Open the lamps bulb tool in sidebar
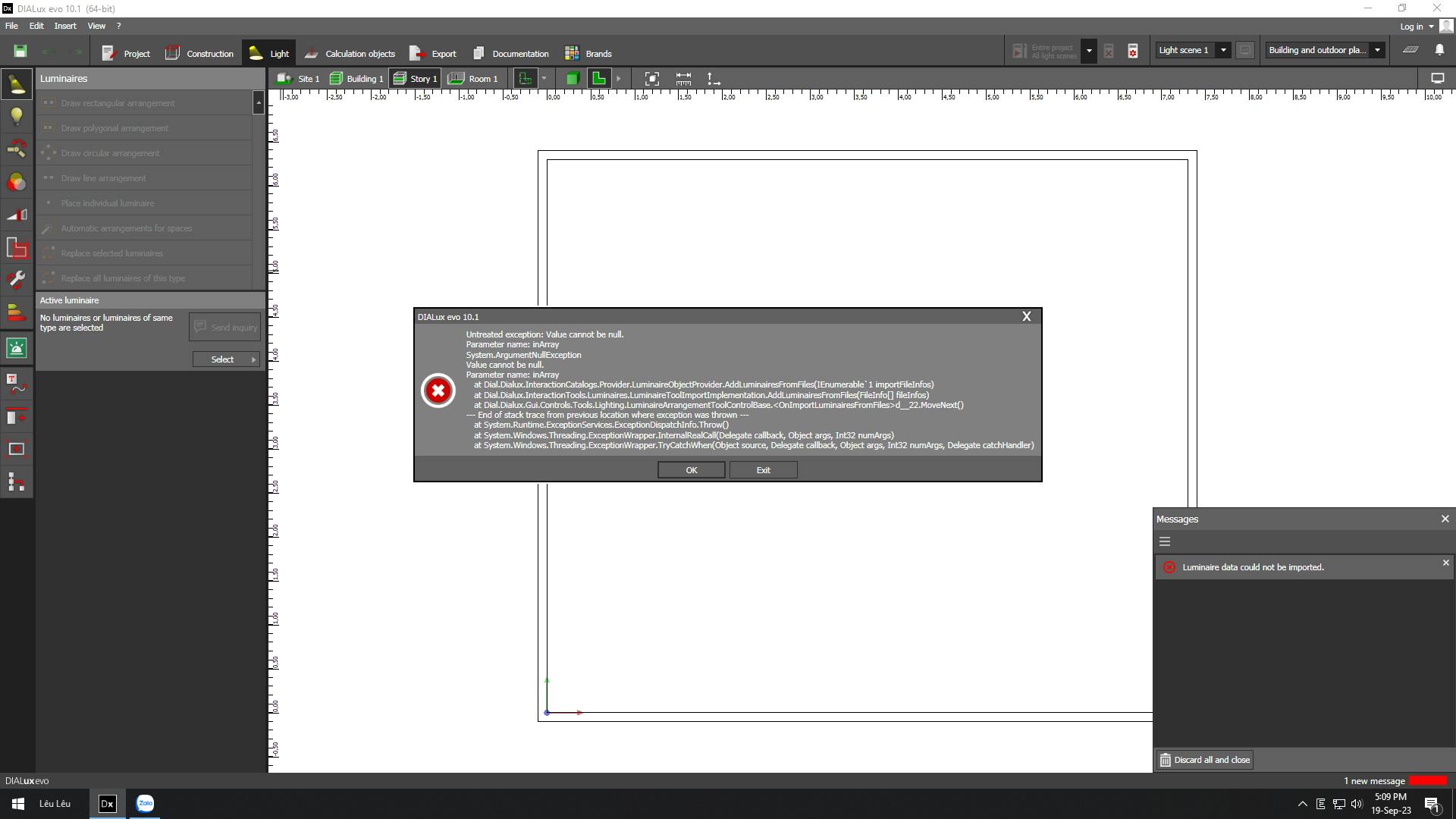This screenshot has height=819, width=1456. tap(17, 116)
